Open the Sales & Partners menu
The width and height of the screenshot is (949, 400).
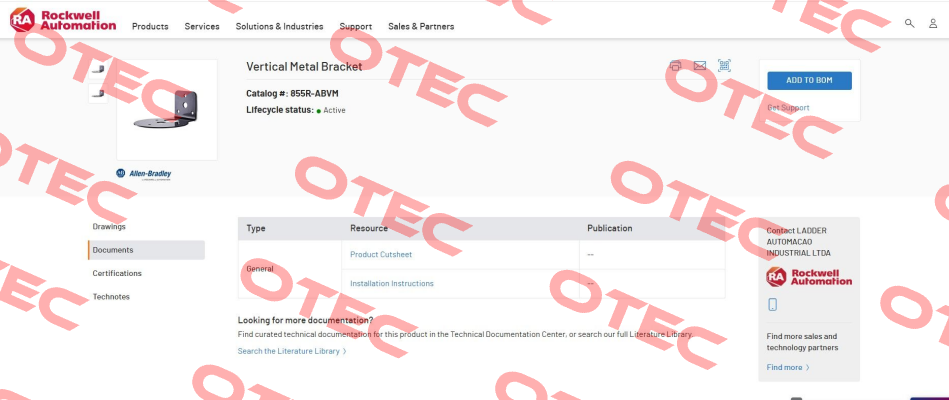[421, 27]
